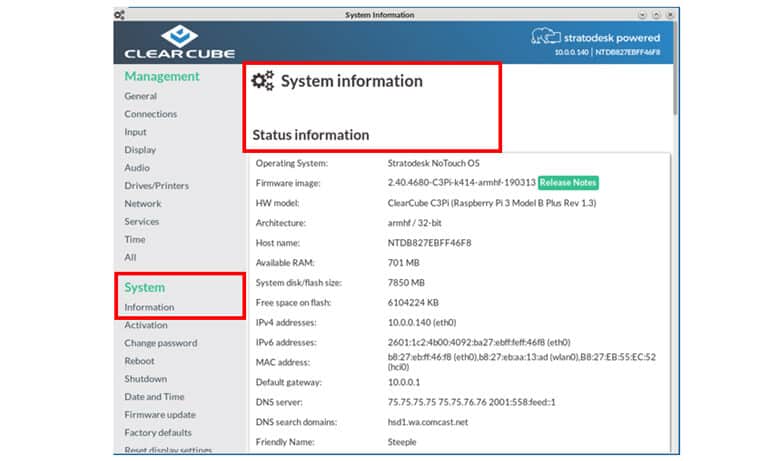Click the DNS server value 75.75.75.75
This screenshot has width=780, height=461.
(472, 402)
